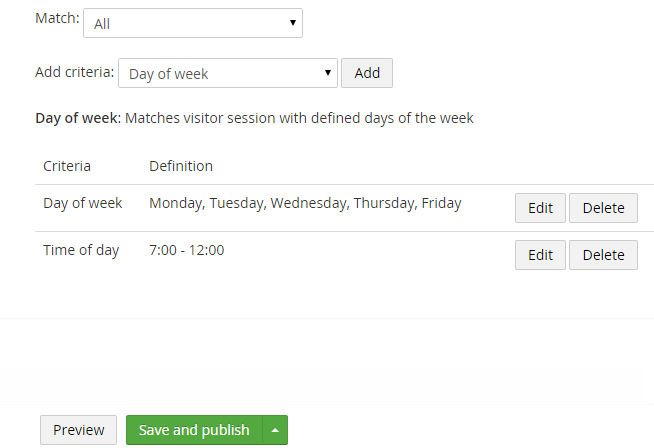Click the Add criteria: field label
The height and width of the screenshot is (448, 654).
[75, 72]
